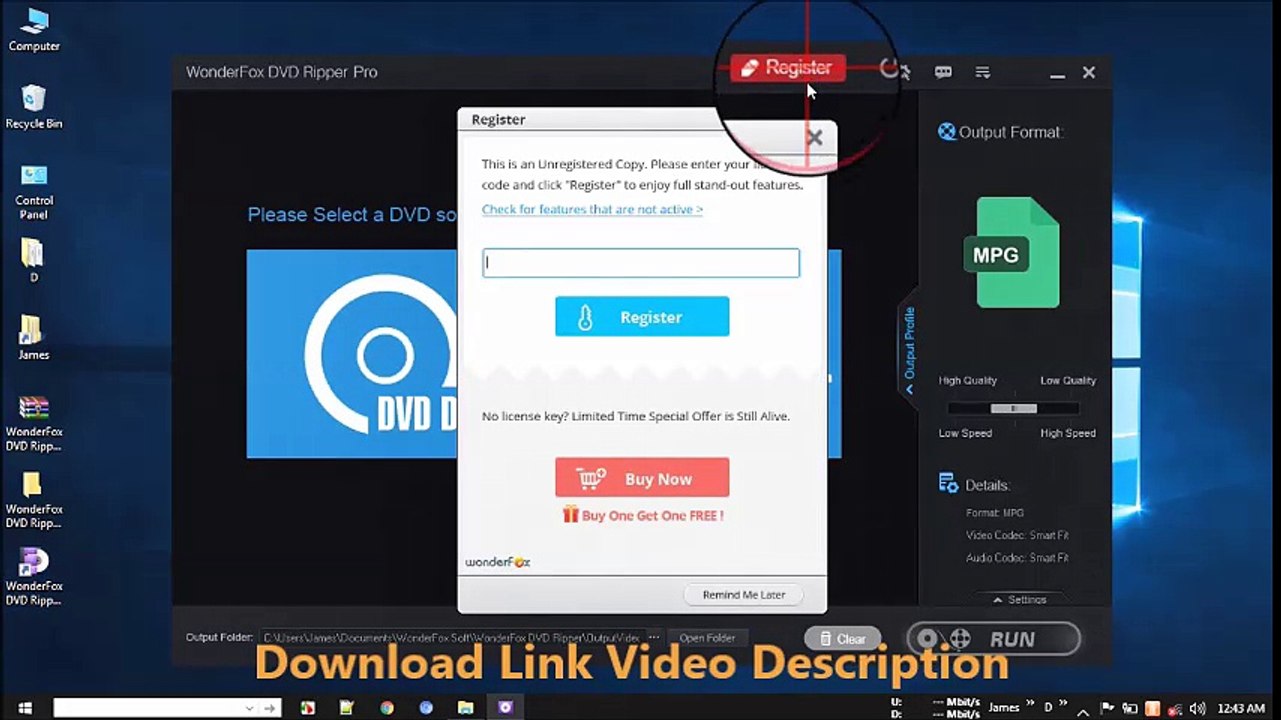
Task: Open the D folder desktop icon
Action: coord(33,260)
